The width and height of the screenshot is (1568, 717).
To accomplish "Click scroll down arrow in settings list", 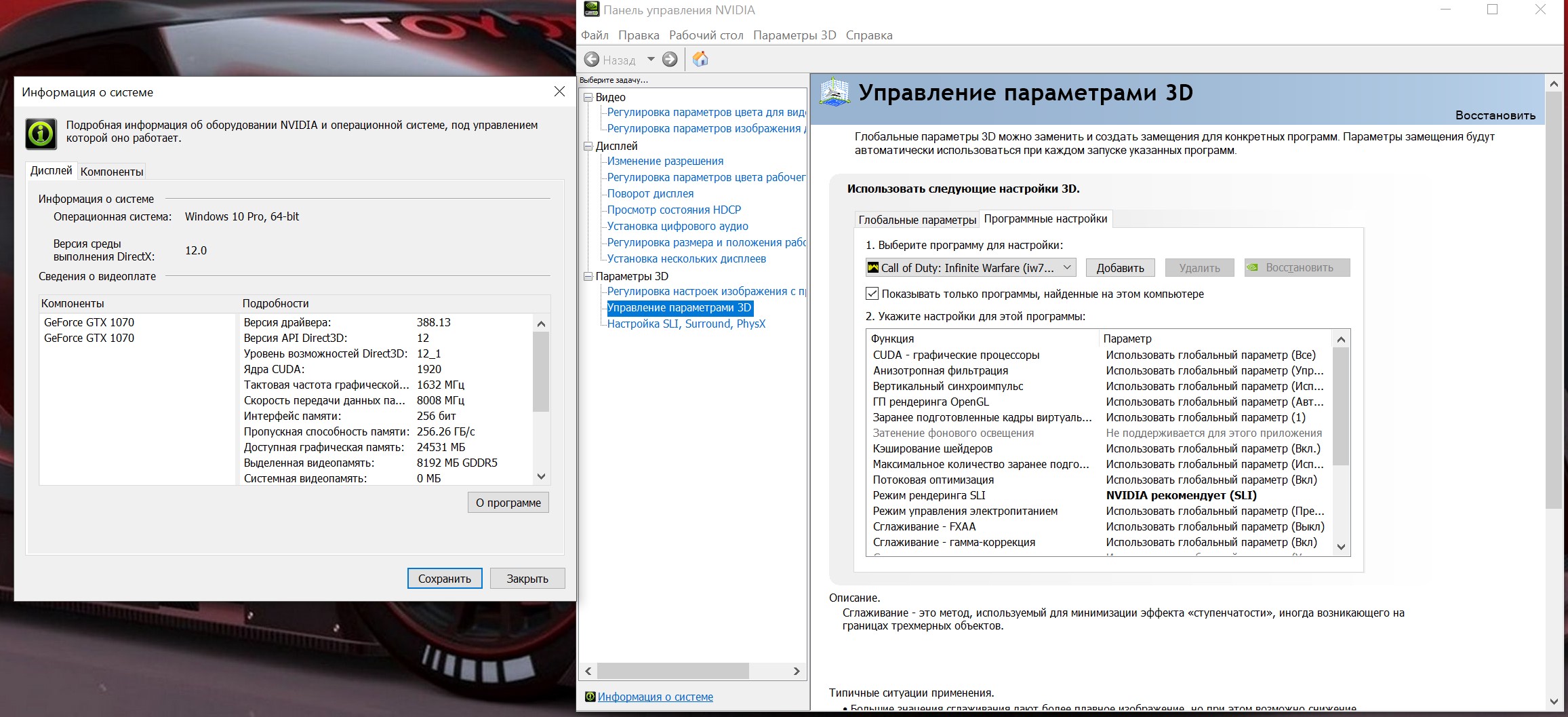I will coord(1341,547).
